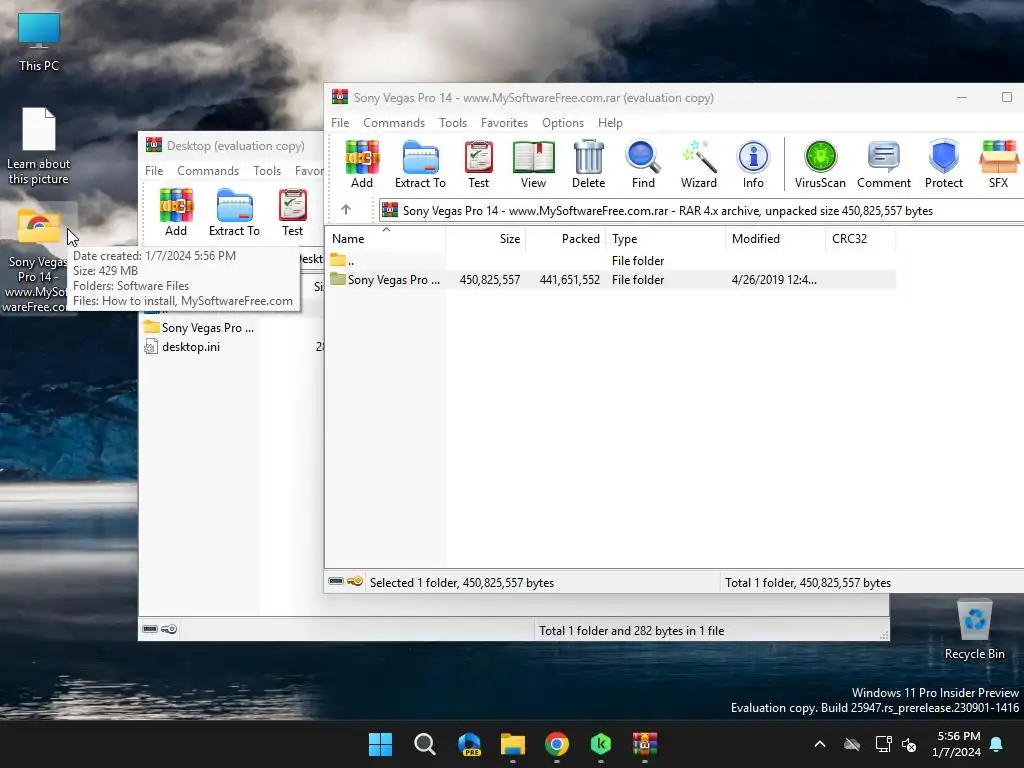Image resolution: width=1024 pixels, height=768 pixels.
Task: Sort by Packed column header
Action: (x=566, y=238)
